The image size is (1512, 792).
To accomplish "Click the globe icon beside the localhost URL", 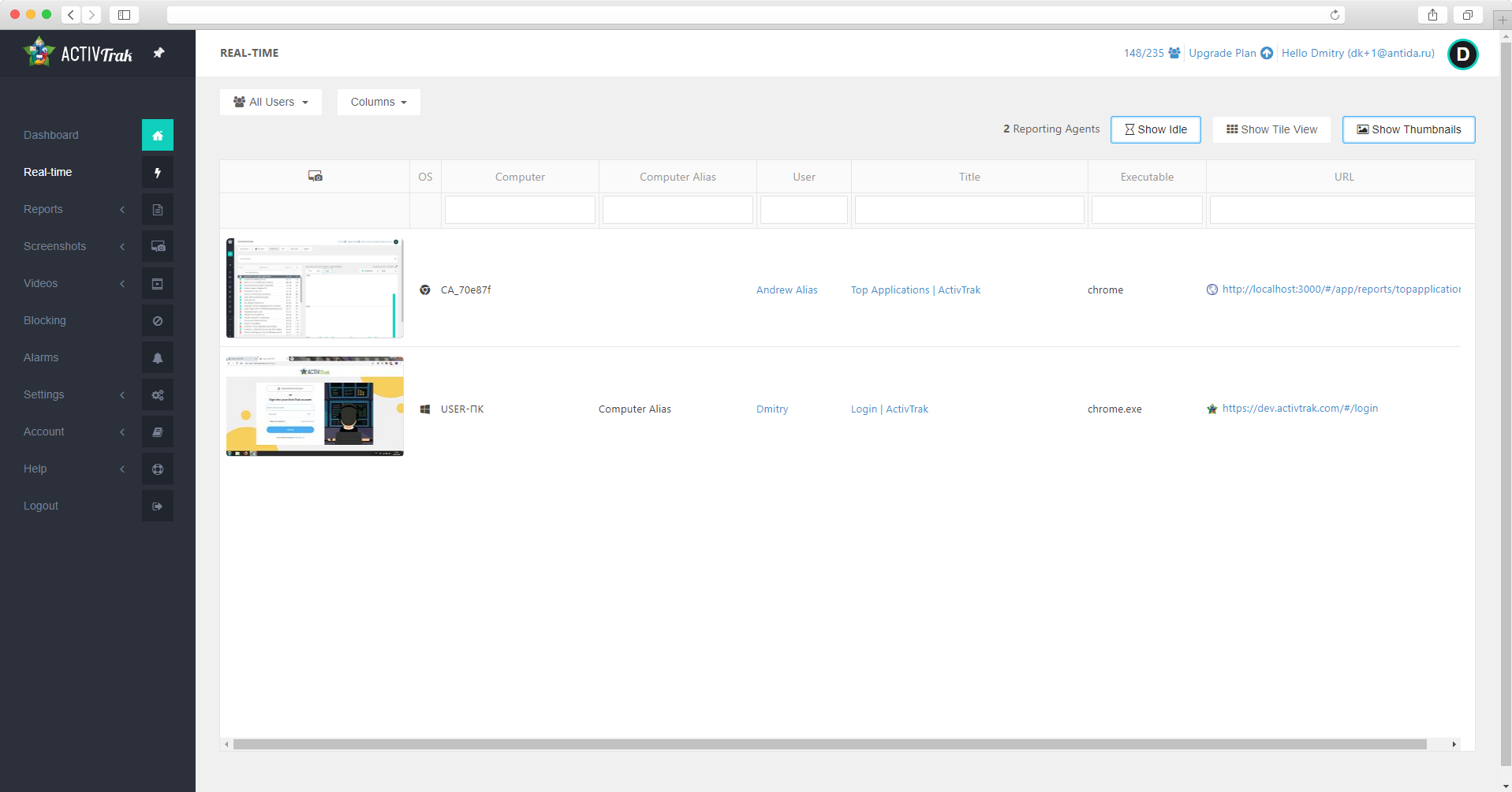I will (1212, 290).
